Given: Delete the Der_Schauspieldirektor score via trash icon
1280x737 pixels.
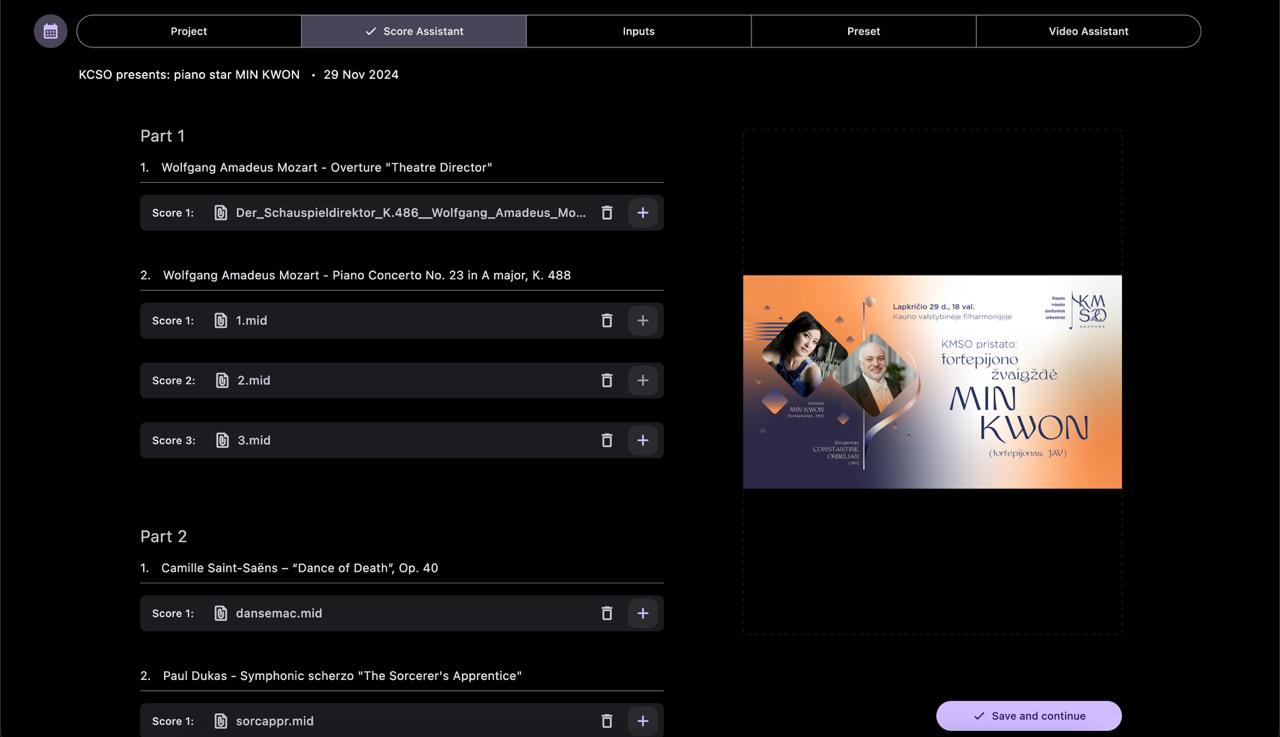Looking at the screenshot, I should [x=606, y=212].
